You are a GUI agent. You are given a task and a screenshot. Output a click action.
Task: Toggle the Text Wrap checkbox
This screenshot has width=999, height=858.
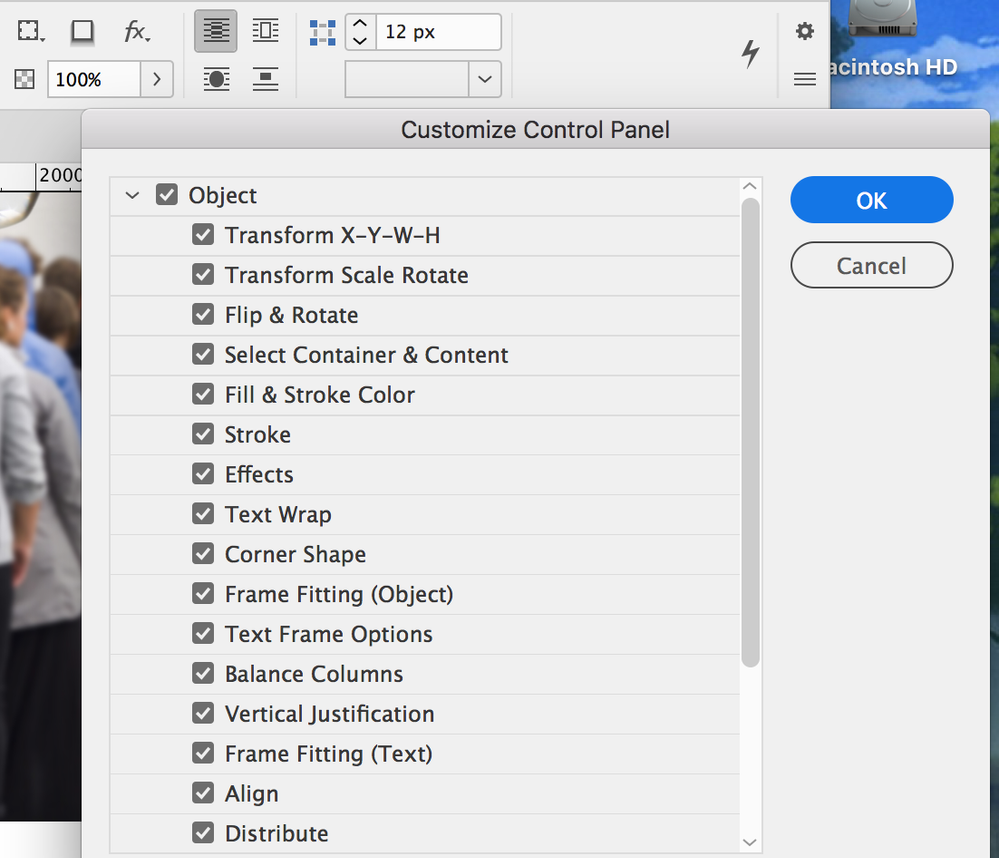tap(204, 515)
